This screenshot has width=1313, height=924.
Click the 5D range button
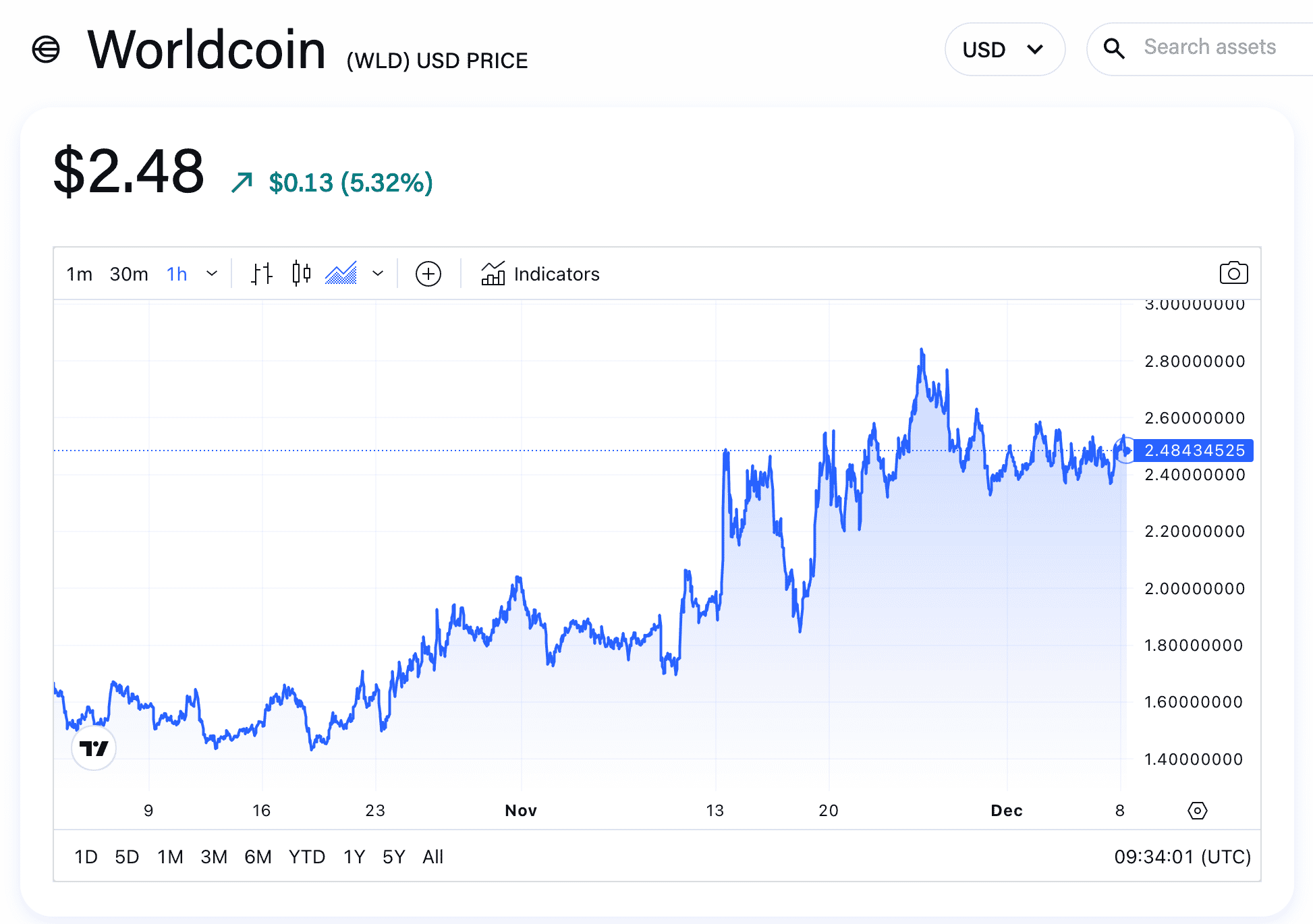pos(128,857)
